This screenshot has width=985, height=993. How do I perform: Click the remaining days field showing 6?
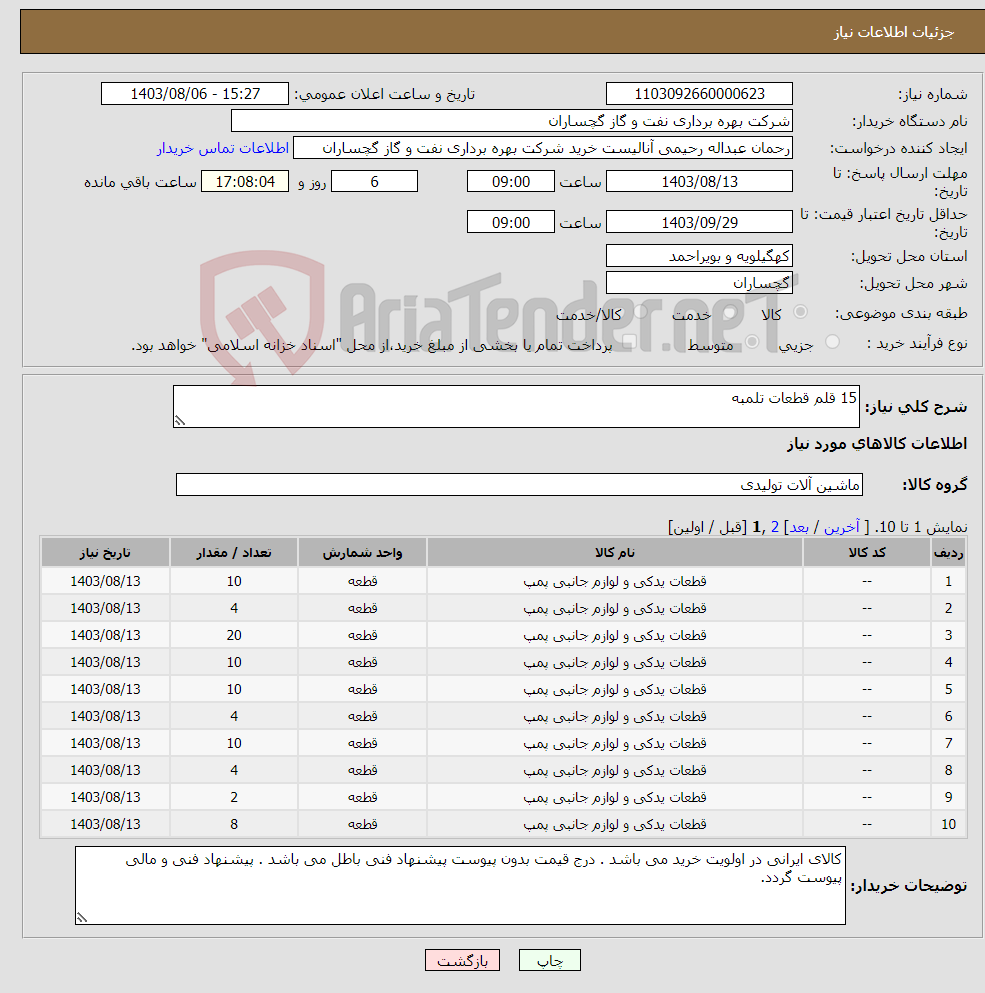coord(374,182)
